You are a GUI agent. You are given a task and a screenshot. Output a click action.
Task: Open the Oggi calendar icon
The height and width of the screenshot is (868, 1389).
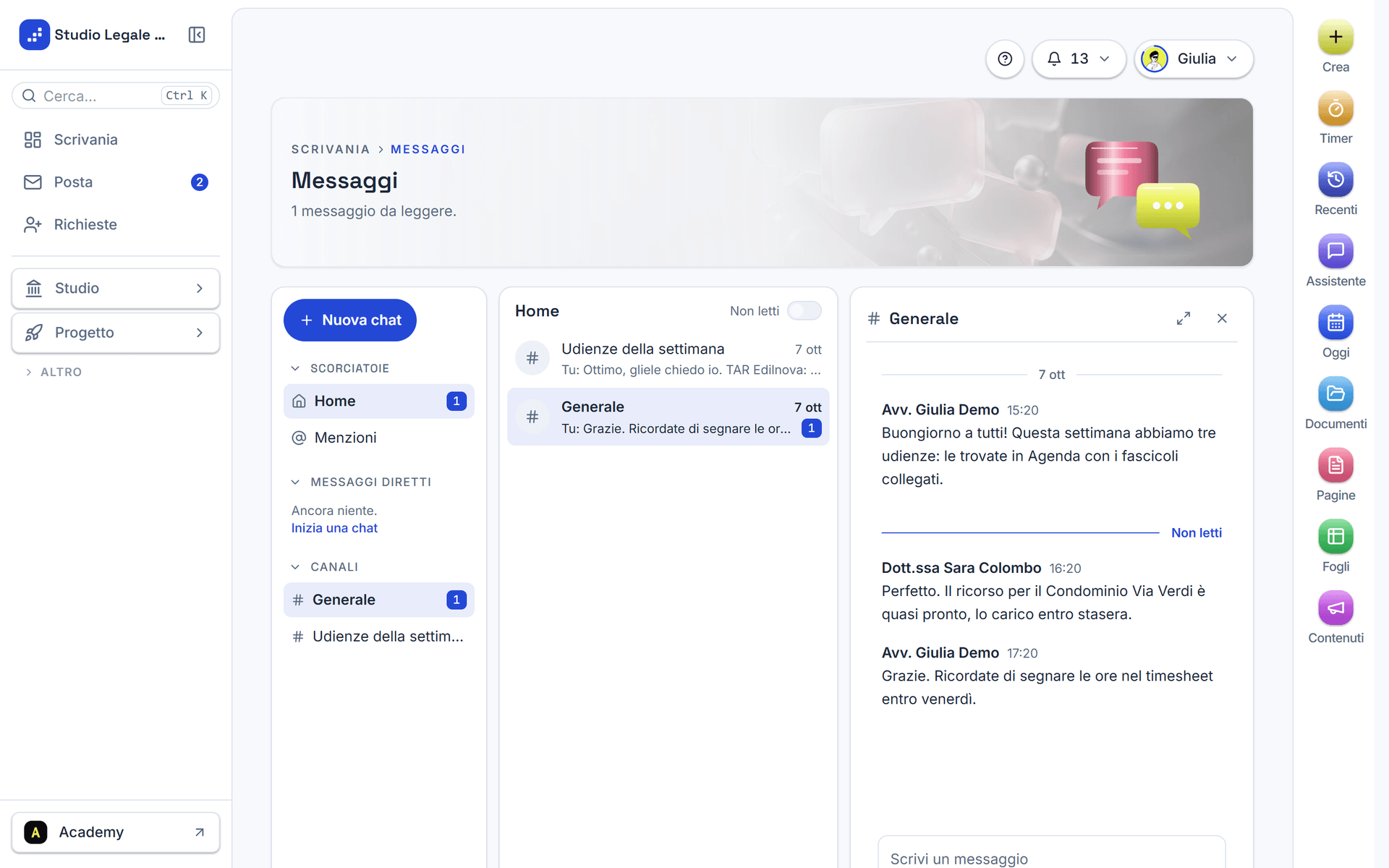tap(1335, 323)
